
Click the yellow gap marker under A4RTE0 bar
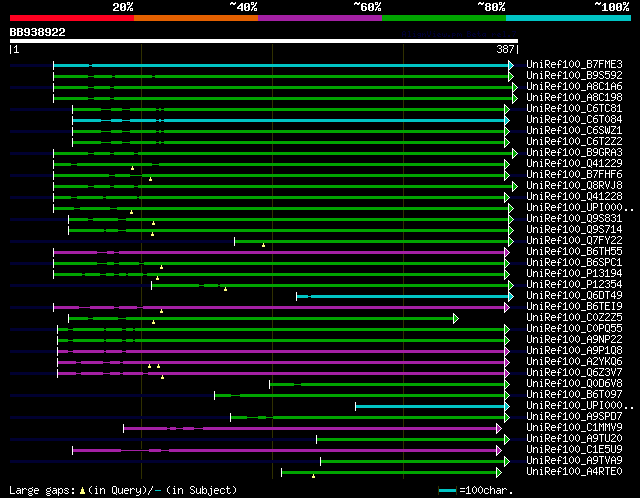[x=315, y=476]
